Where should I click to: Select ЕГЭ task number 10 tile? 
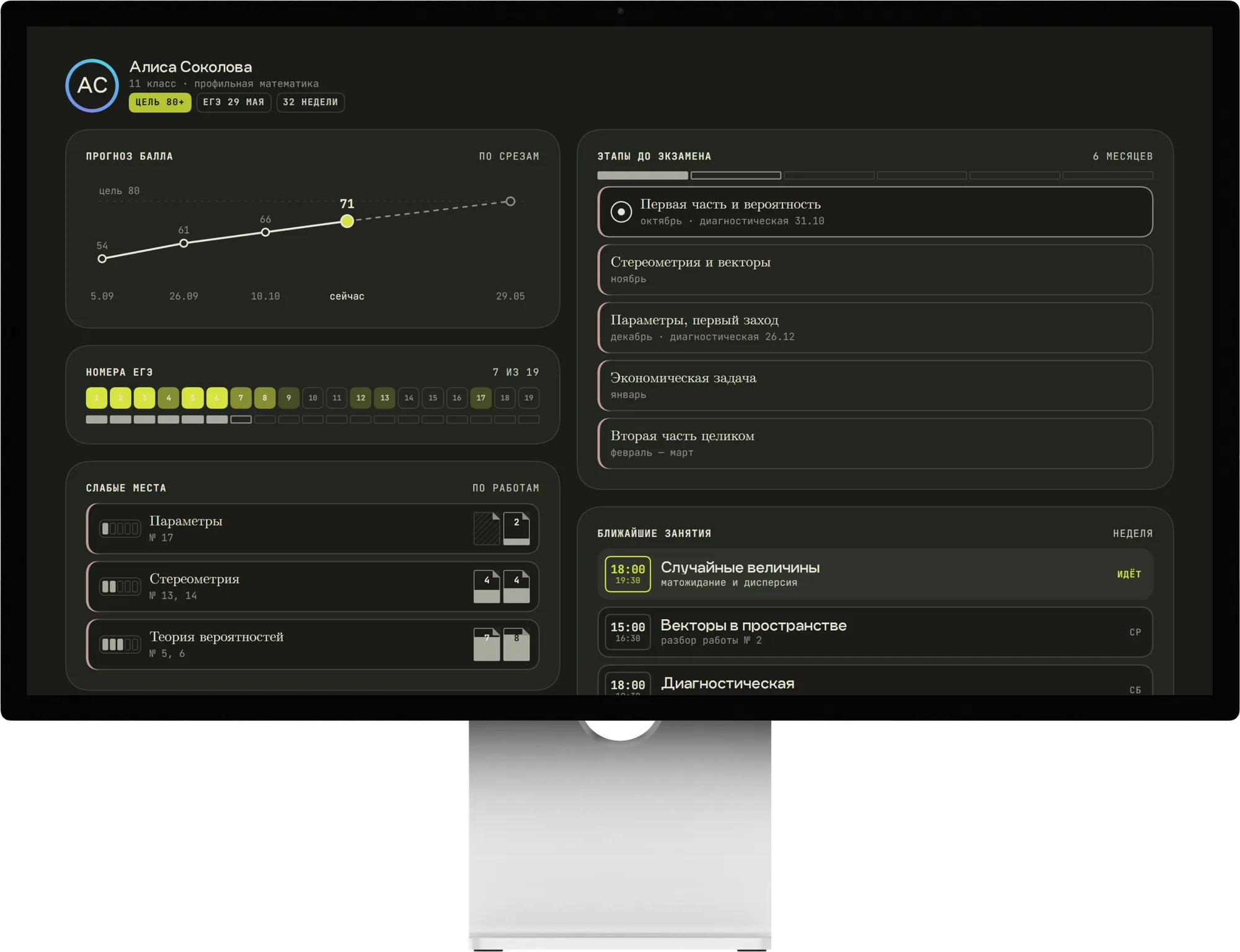[313, 398]
